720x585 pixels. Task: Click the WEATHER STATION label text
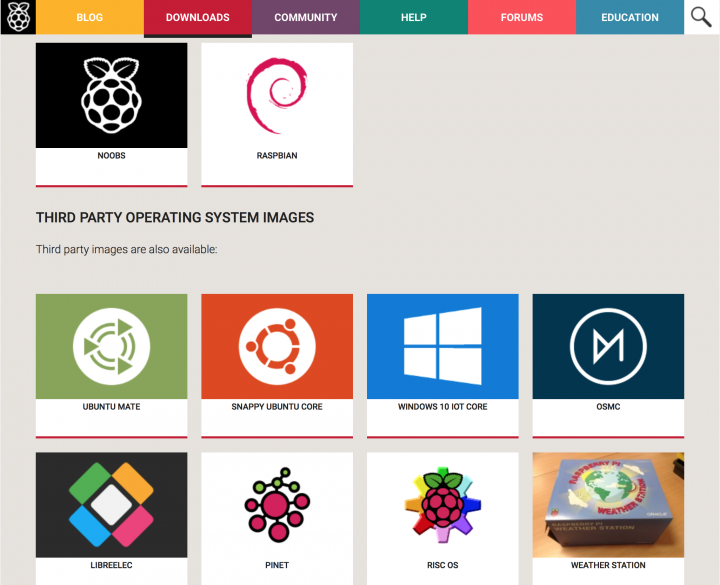(608, 565)
